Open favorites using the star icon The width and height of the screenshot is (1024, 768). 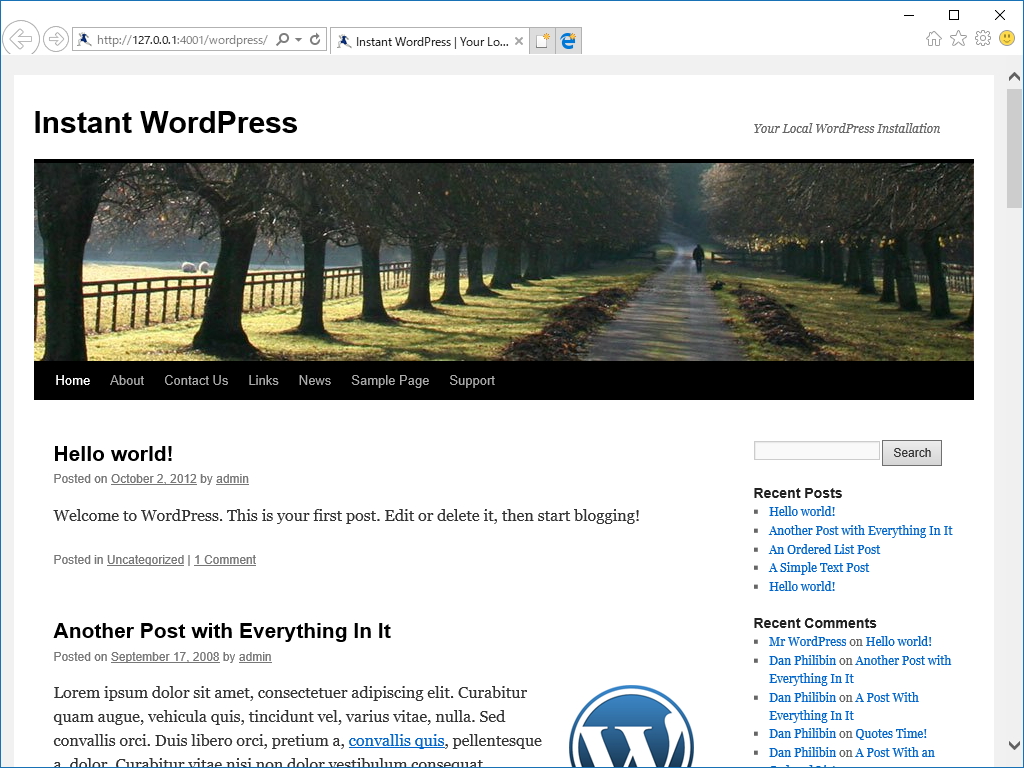click(x=958, y=36)
